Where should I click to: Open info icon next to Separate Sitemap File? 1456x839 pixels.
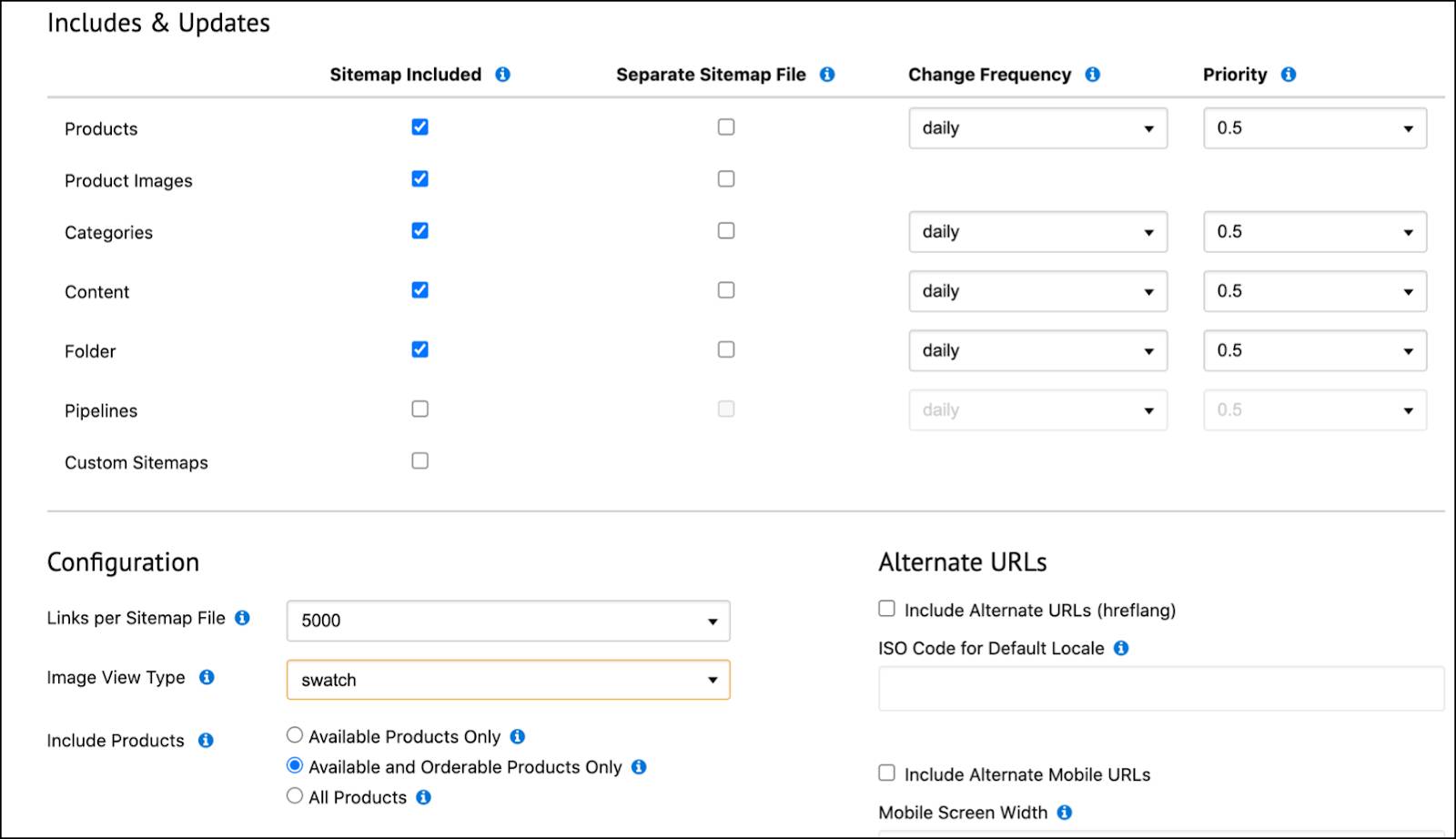click(x=827, y=75)
